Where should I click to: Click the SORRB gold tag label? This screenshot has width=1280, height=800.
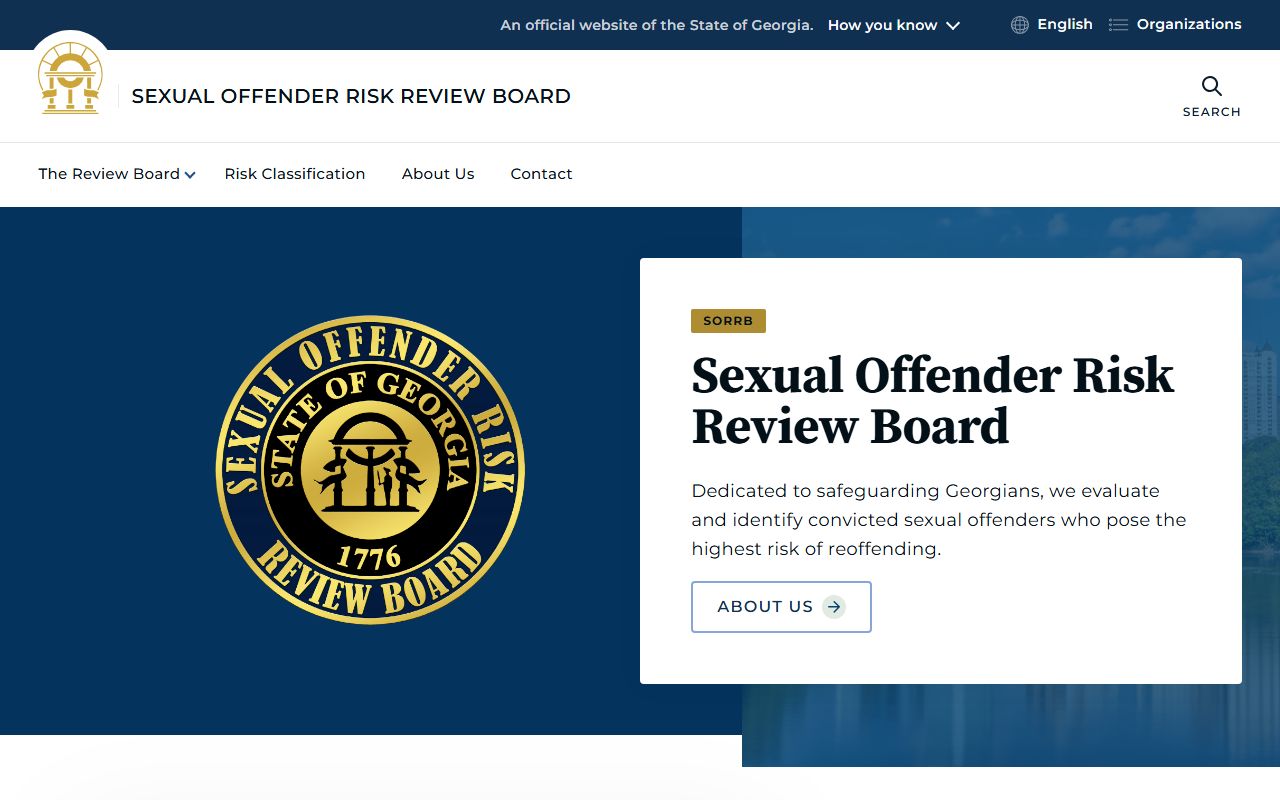coord(728,321)
